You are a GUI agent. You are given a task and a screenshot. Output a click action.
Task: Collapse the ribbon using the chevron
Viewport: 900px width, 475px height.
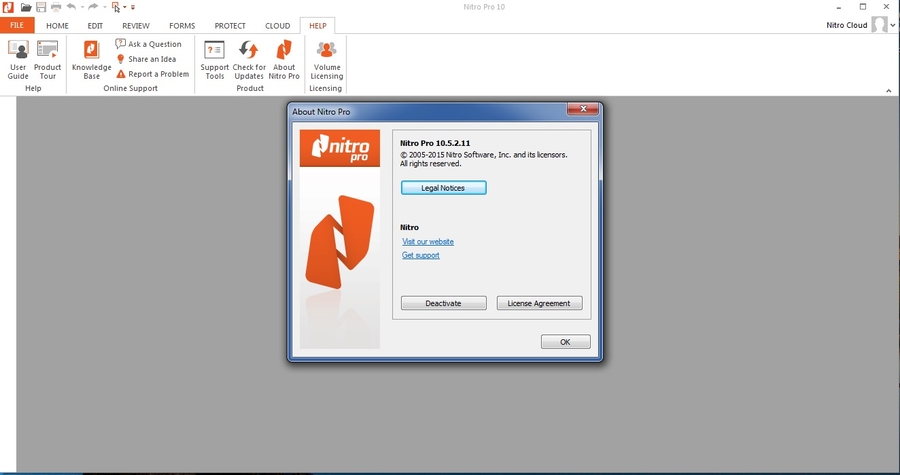[888, 91]
